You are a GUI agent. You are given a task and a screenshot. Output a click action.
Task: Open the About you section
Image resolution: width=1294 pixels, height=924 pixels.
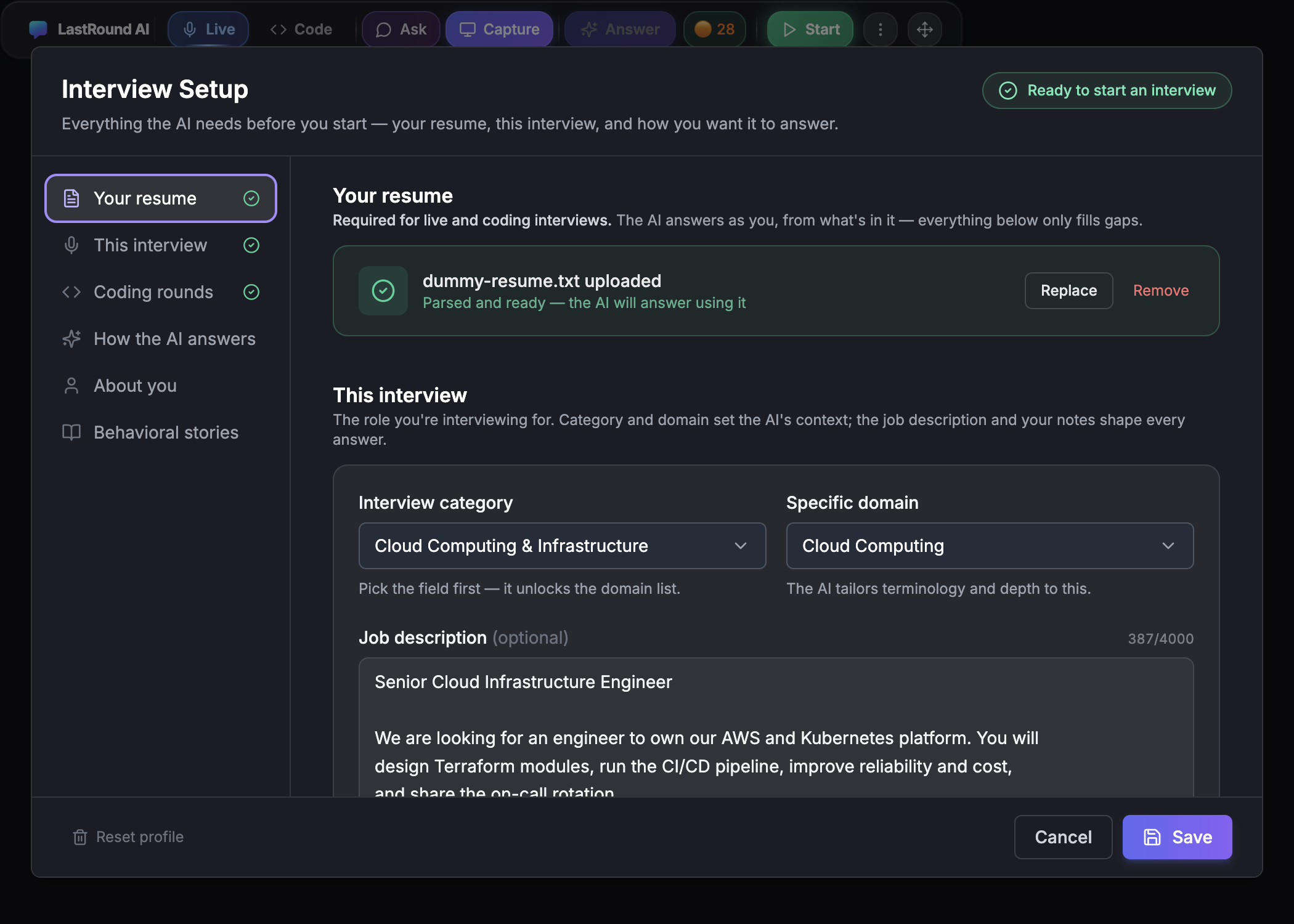161,386
